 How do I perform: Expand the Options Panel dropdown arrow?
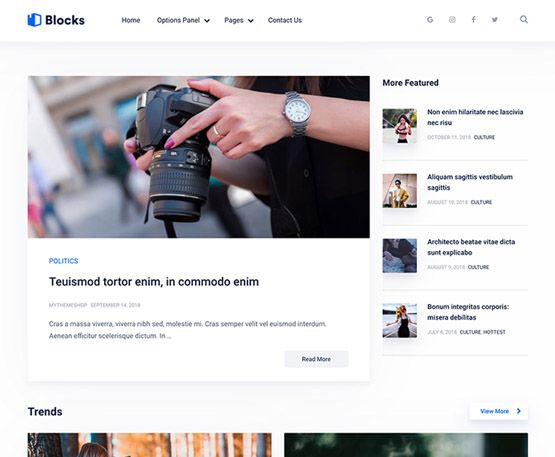(x=207, y=21)
